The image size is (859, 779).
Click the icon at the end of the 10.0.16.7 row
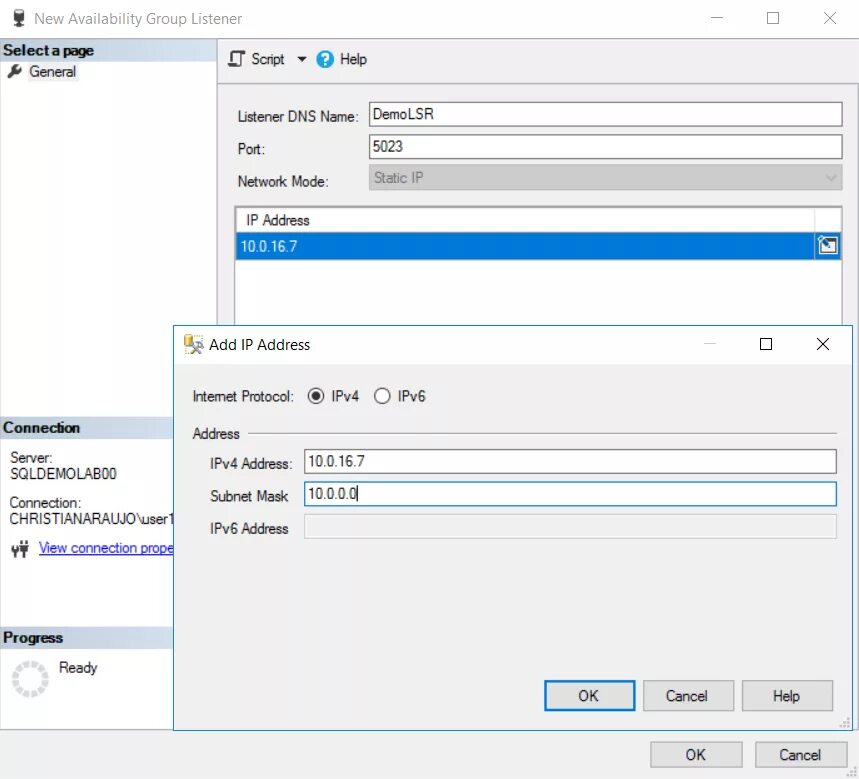coord(827,245)
